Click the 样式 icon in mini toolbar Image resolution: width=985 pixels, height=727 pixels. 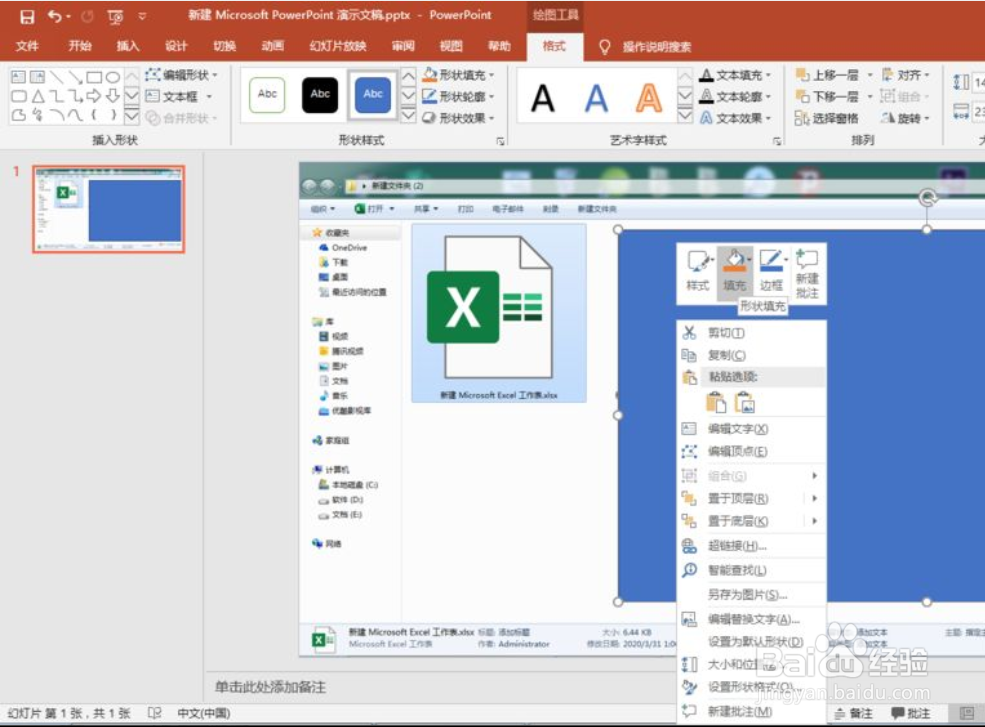[x=698, y=270]
